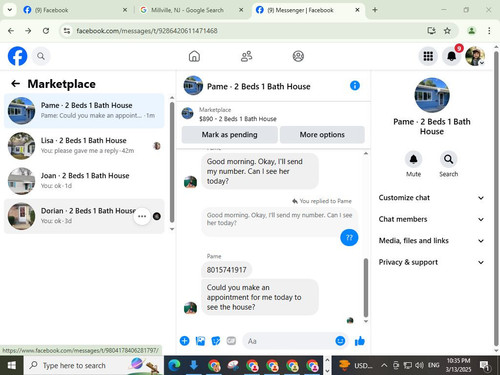The height and width of the screenshot is (375, 500).
Task: Open the tab search dropdown arrow
Action: pyautogui.click(x=10, y=10)
